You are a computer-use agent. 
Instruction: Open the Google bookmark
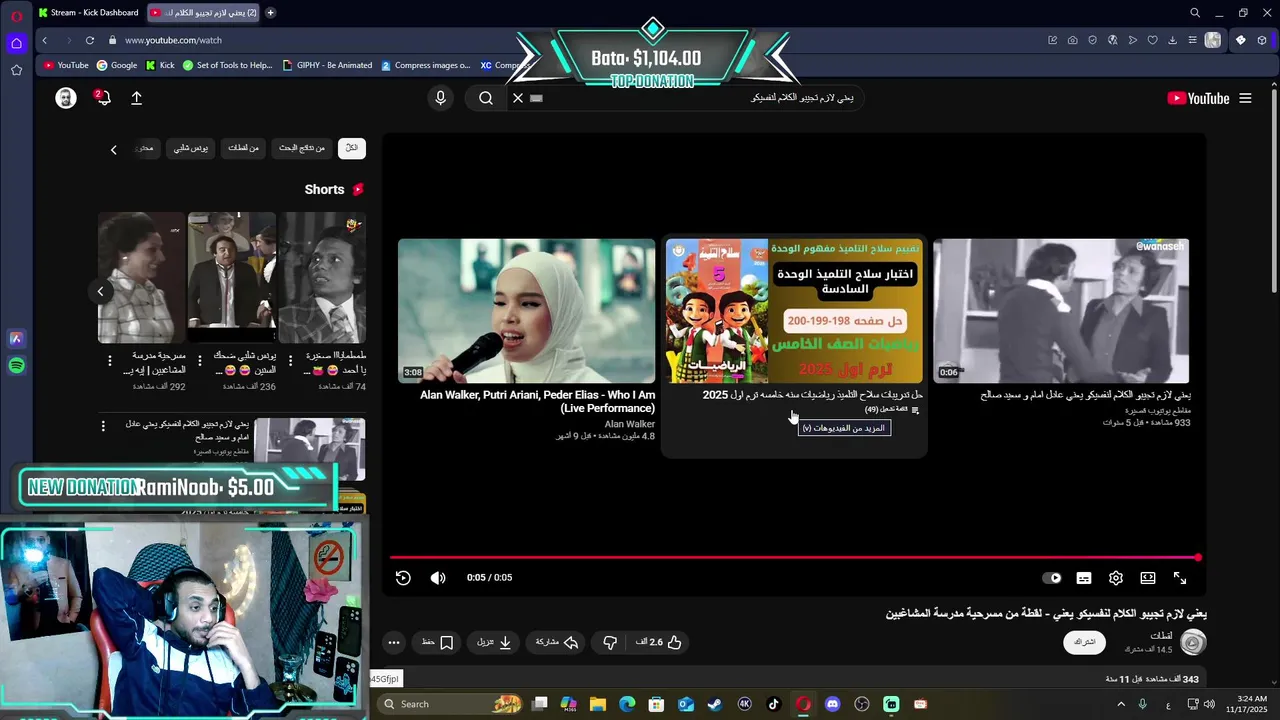click(x=117, y=65)
